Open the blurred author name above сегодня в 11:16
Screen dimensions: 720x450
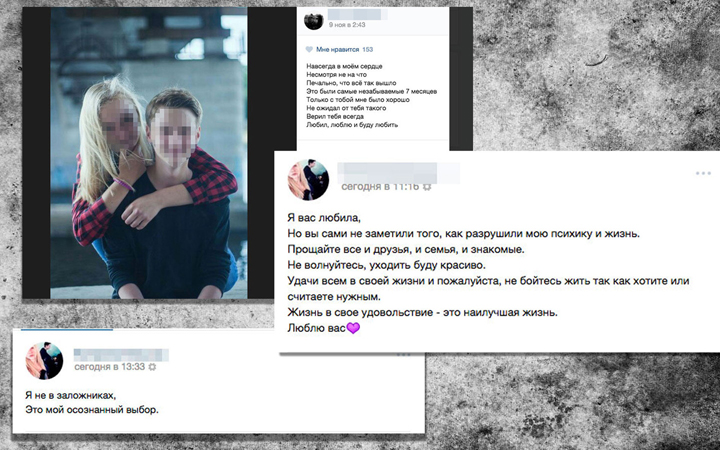click(x=399, y=173)
